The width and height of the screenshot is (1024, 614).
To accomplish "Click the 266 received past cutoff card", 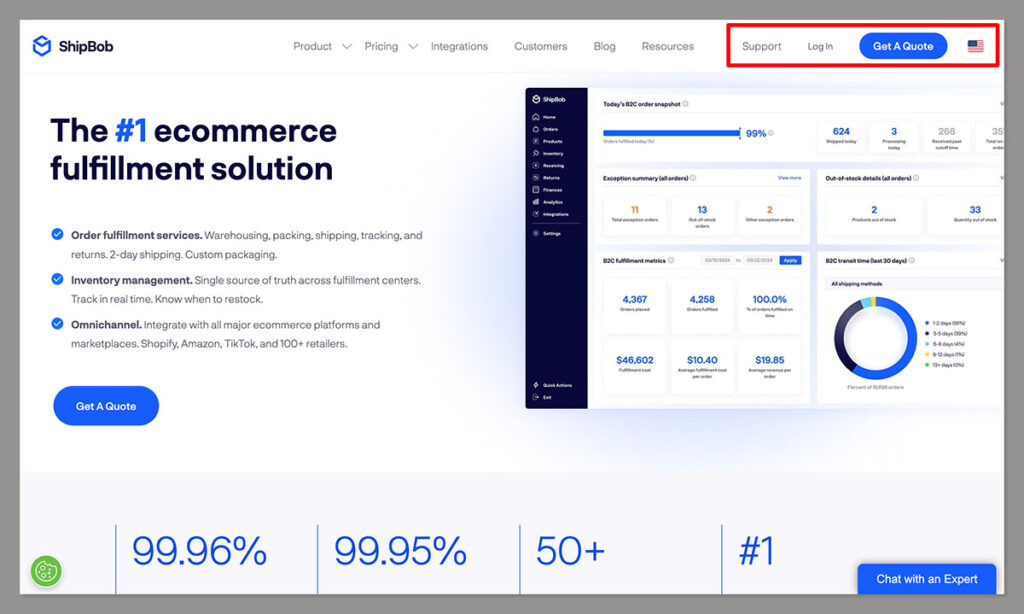I will pyautogui.click(x=946, y=137).
